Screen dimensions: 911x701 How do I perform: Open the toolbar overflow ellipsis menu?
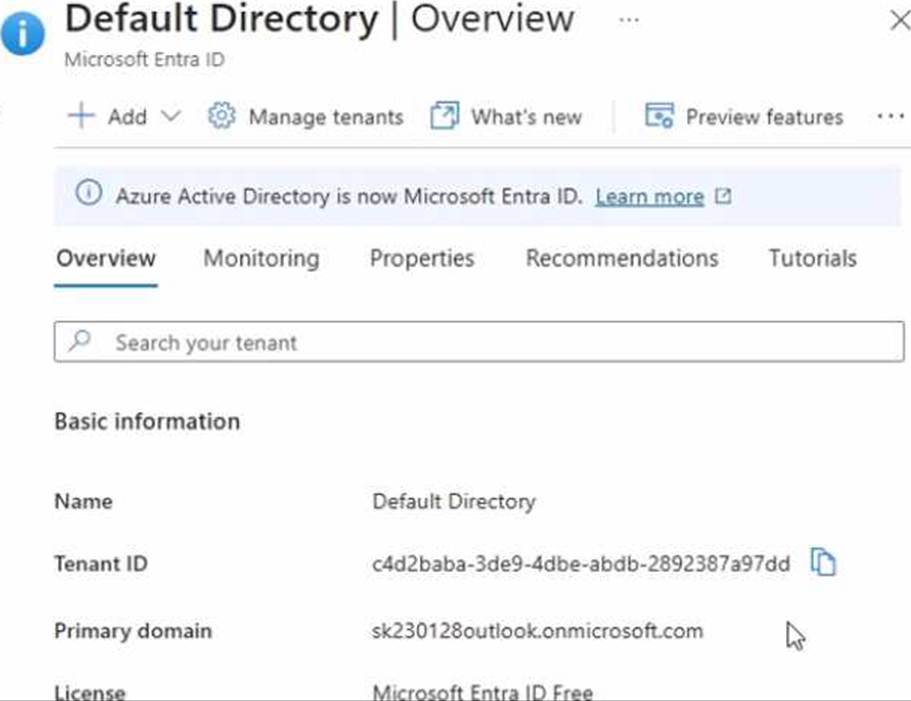tap(889, 116)
